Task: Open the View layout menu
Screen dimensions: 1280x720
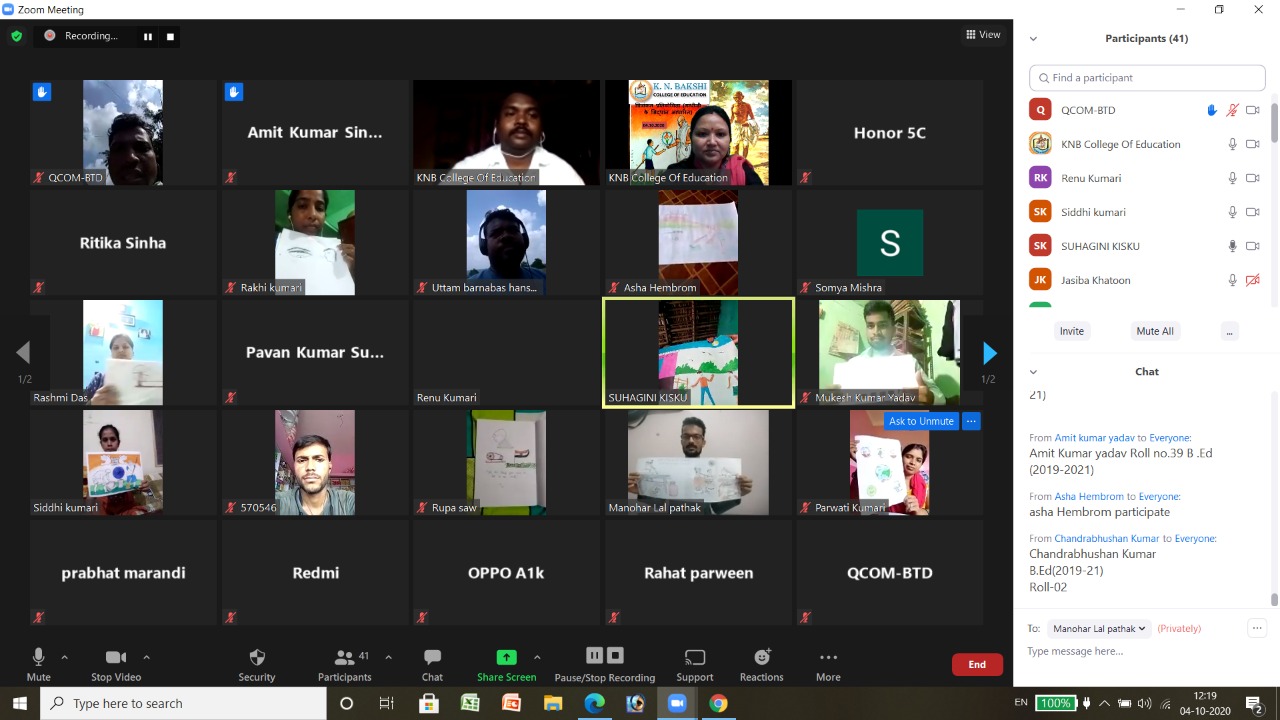Action: tap(983, 35)
